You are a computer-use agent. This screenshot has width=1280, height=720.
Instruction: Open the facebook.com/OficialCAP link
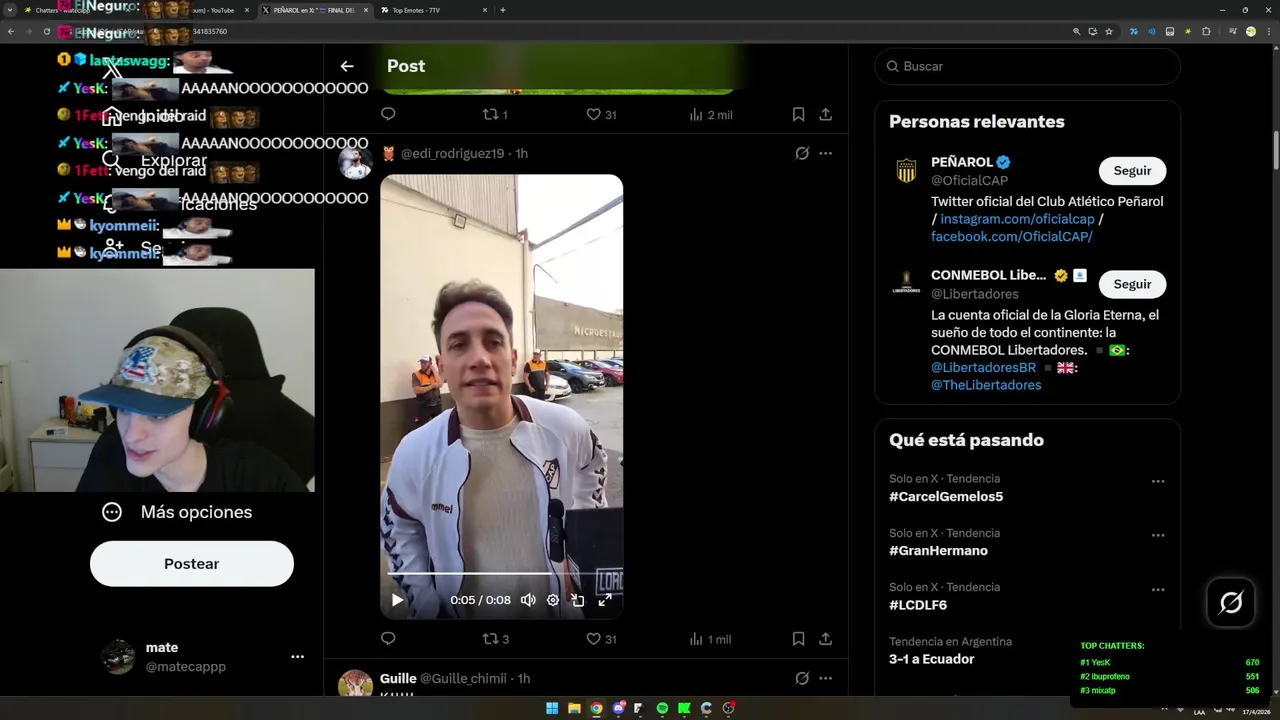point(1012,237)
